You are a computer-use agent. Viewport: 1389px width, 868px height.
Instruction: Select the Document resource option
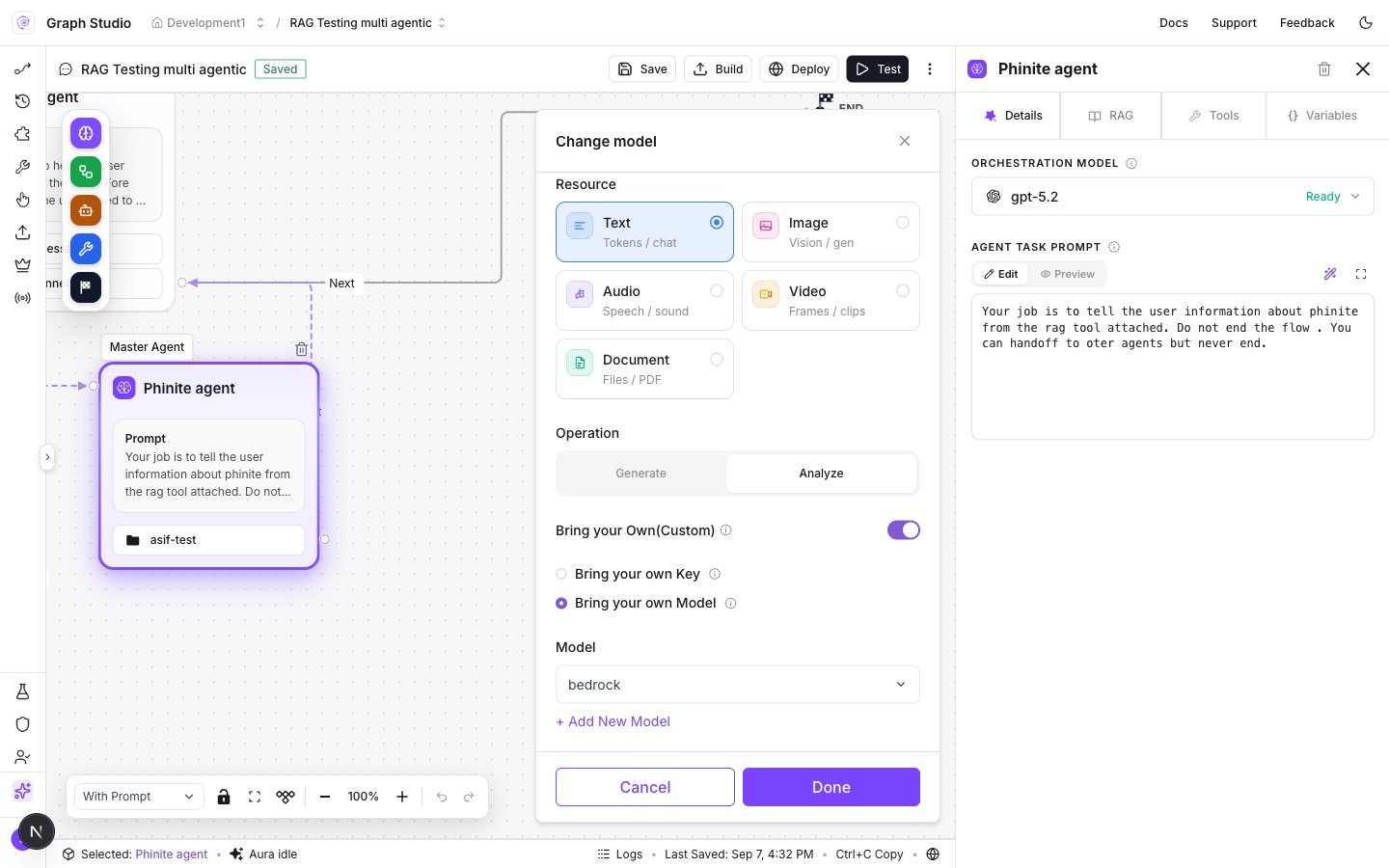[644, 368]
